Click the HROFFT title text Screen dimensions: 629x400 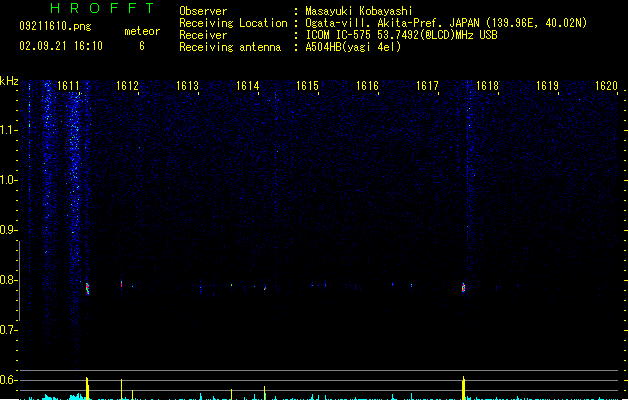pos(102,8)
